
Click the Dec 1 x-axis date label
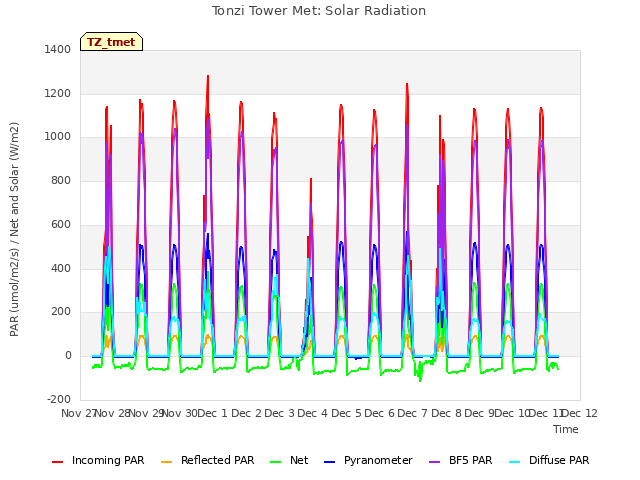coord(212,413)
